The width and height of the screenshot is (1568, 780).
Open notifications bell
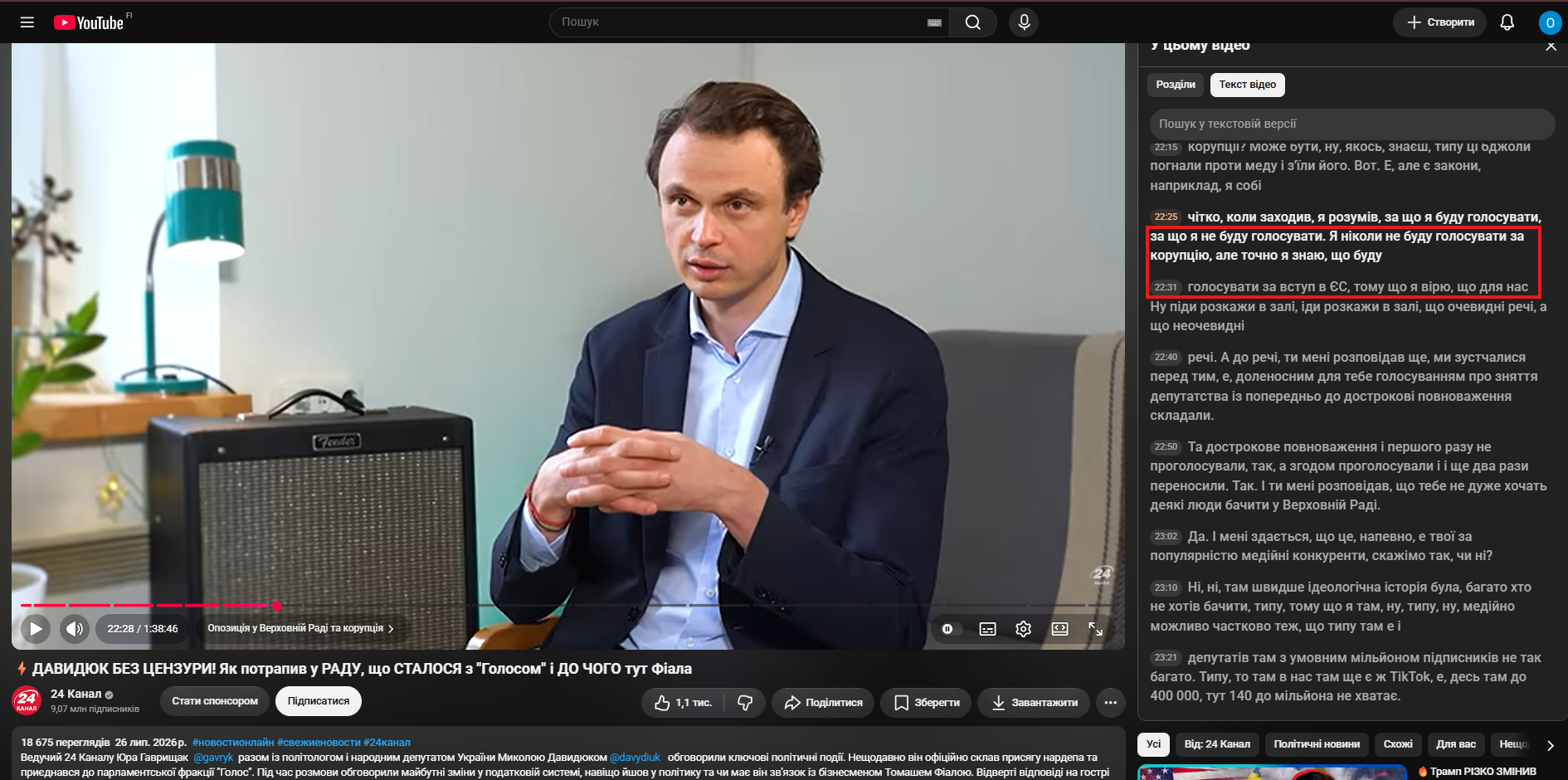[x=1507, y=22]
